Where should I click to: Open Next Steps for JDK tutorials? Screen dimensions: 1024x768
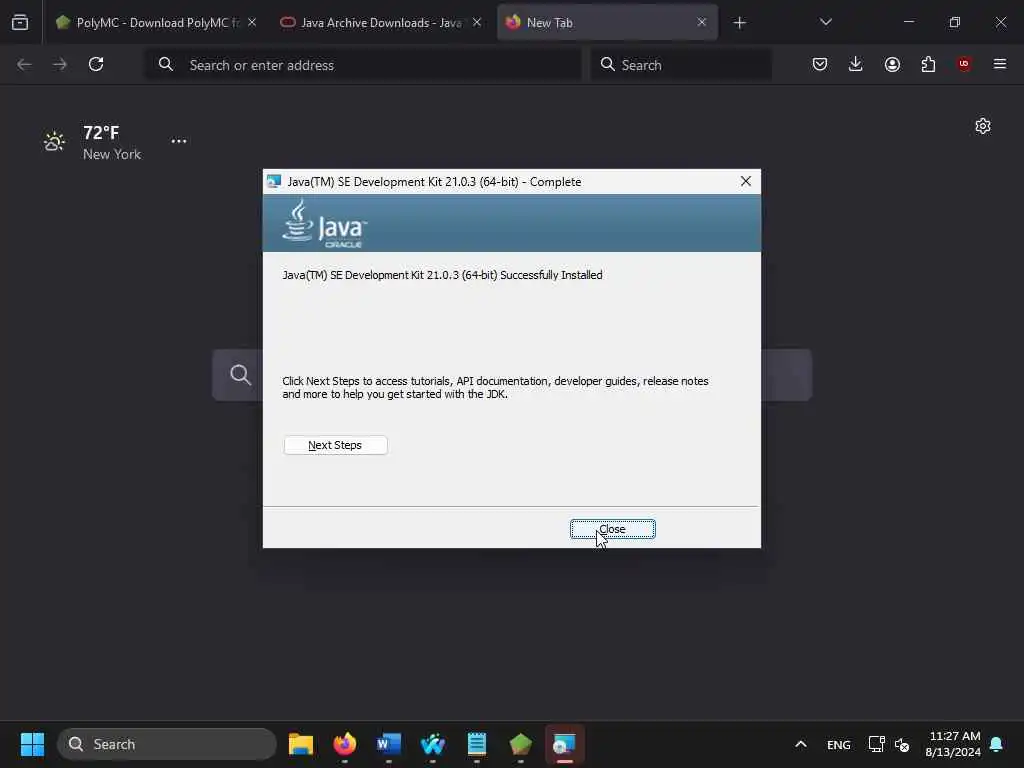(335, 445)
